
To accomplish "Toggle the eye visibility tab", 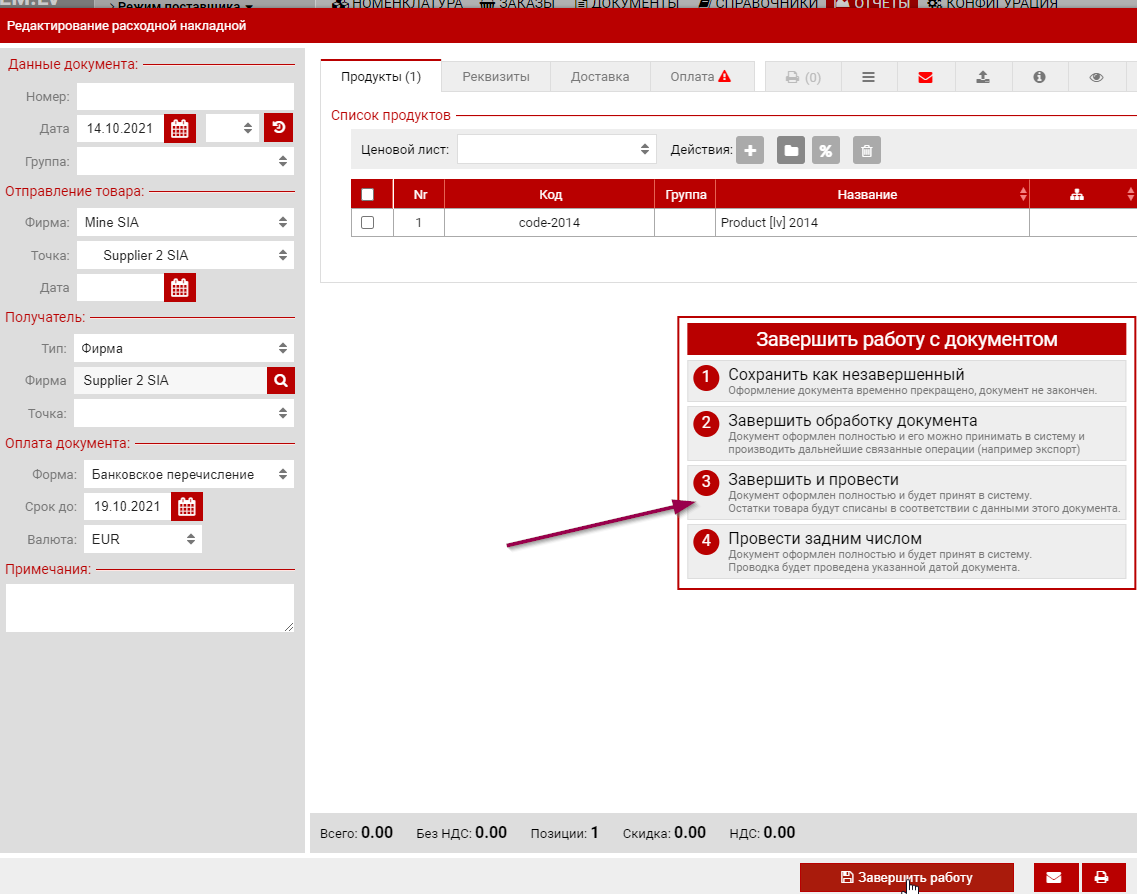I will [x=1096, y=77].
